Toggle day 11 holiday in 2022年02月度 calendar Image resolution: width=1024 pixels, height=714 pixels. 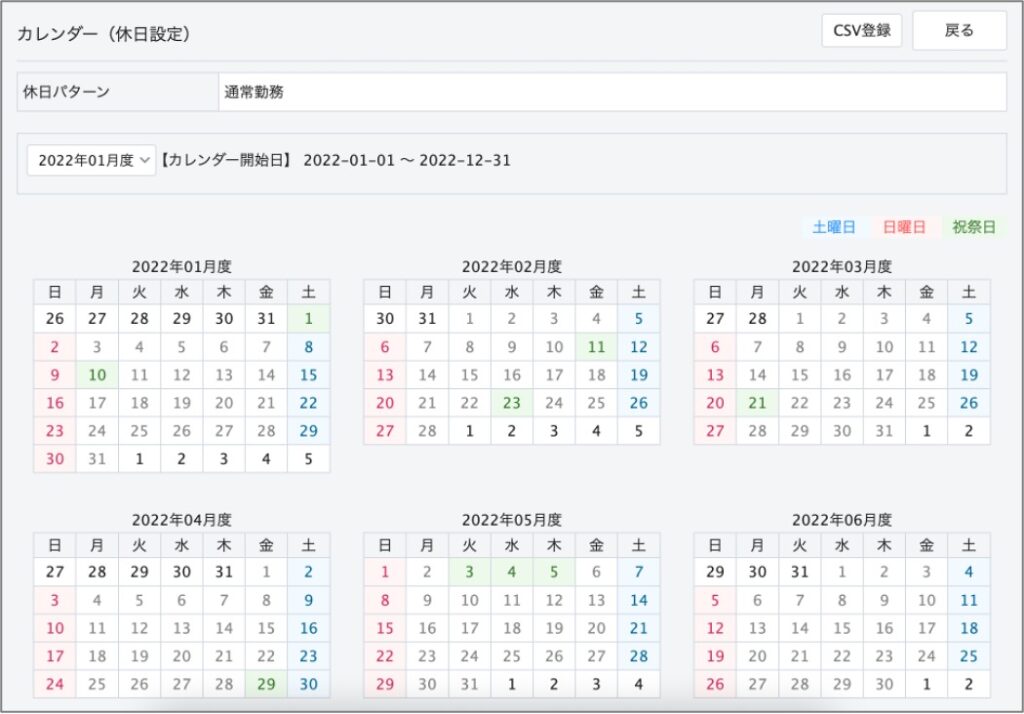pos(596,348)
